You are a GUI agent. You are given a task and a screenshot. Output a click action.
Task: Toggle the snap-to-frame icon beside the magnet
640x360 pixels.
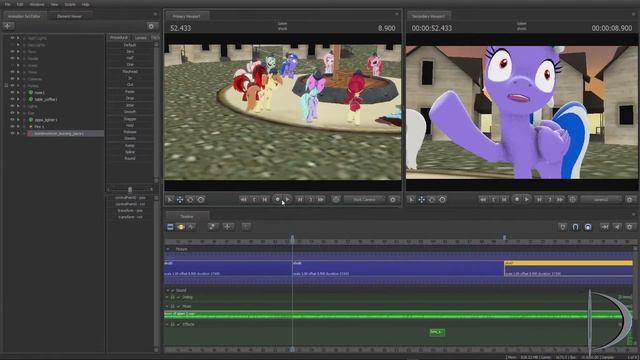[588, 227]
